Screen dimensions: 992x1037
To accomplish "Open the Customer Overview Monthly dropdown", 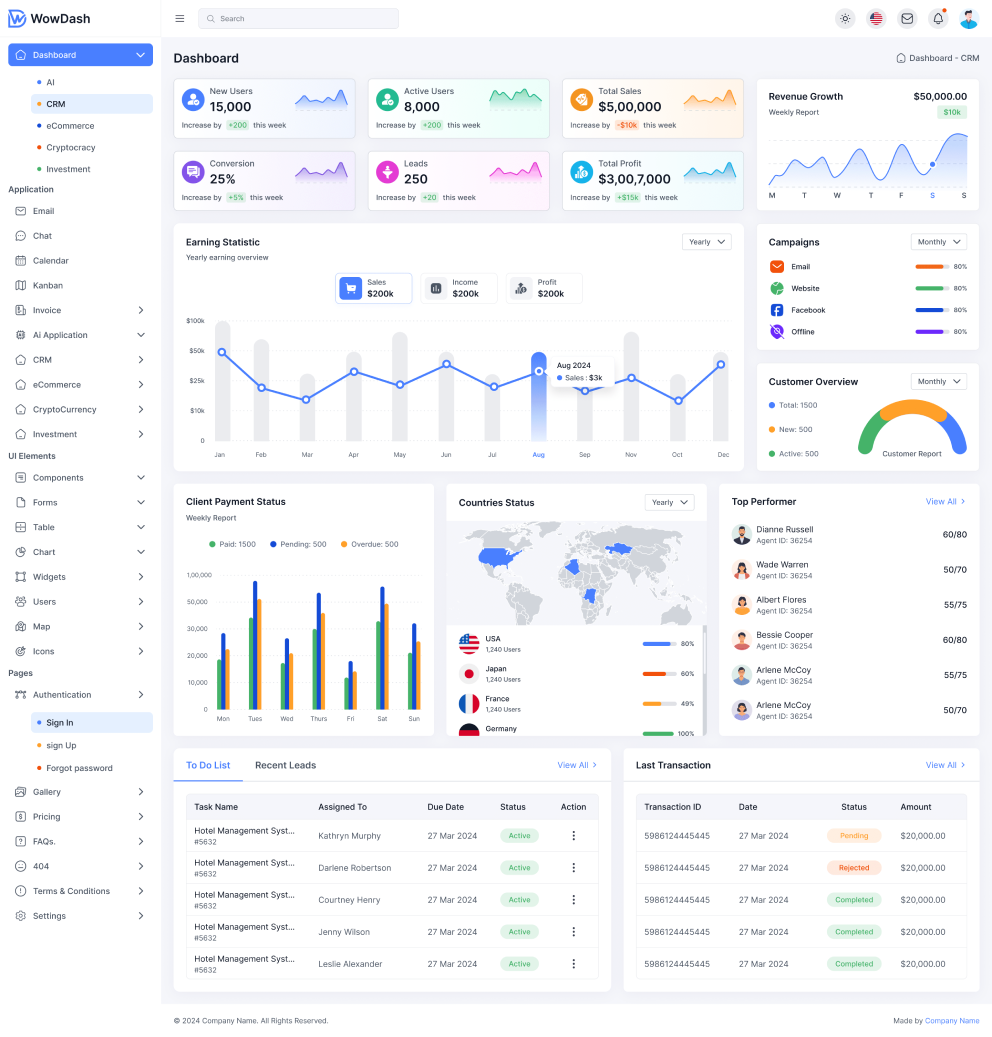I will click(938, 382).
